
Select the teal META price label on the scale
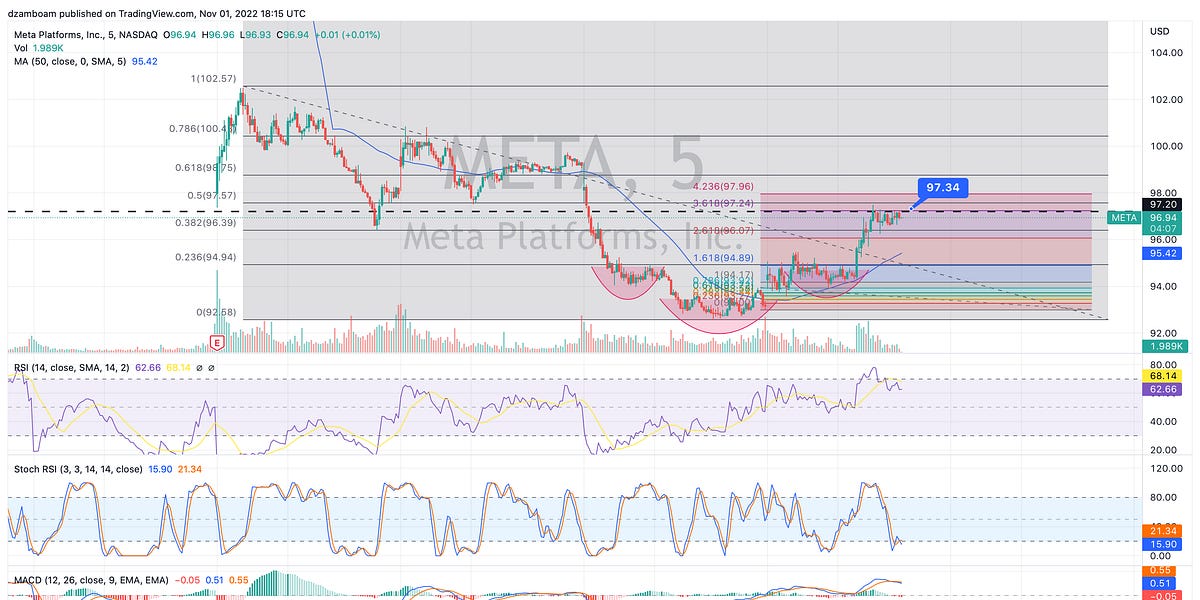coord(1123,216)
